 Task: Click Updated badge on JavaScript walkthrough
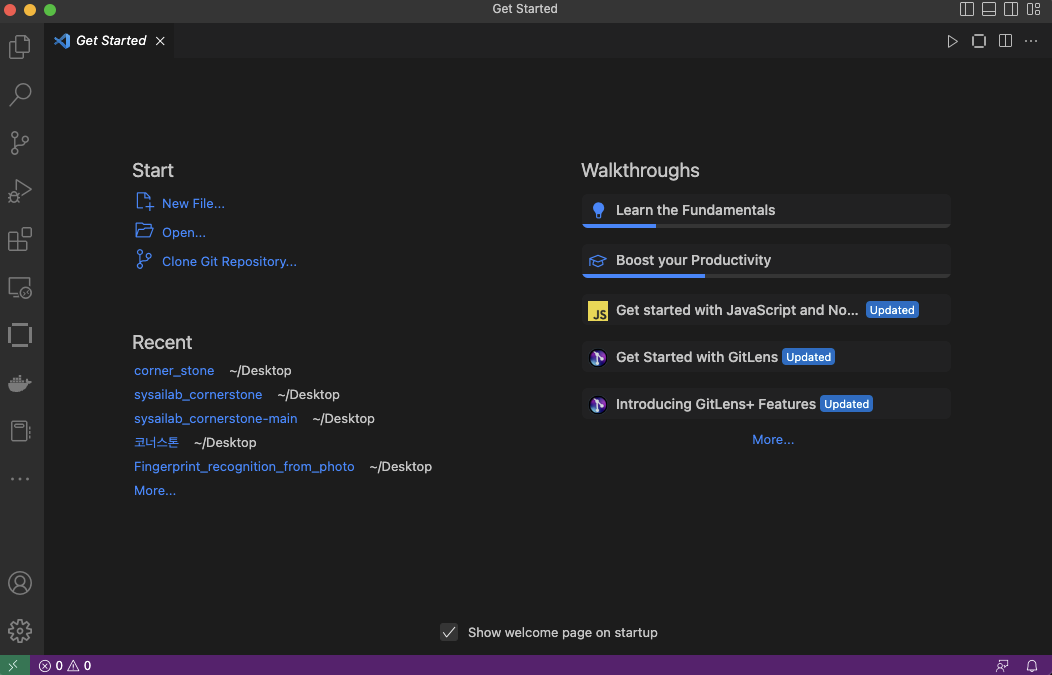[x=892, y=310]
